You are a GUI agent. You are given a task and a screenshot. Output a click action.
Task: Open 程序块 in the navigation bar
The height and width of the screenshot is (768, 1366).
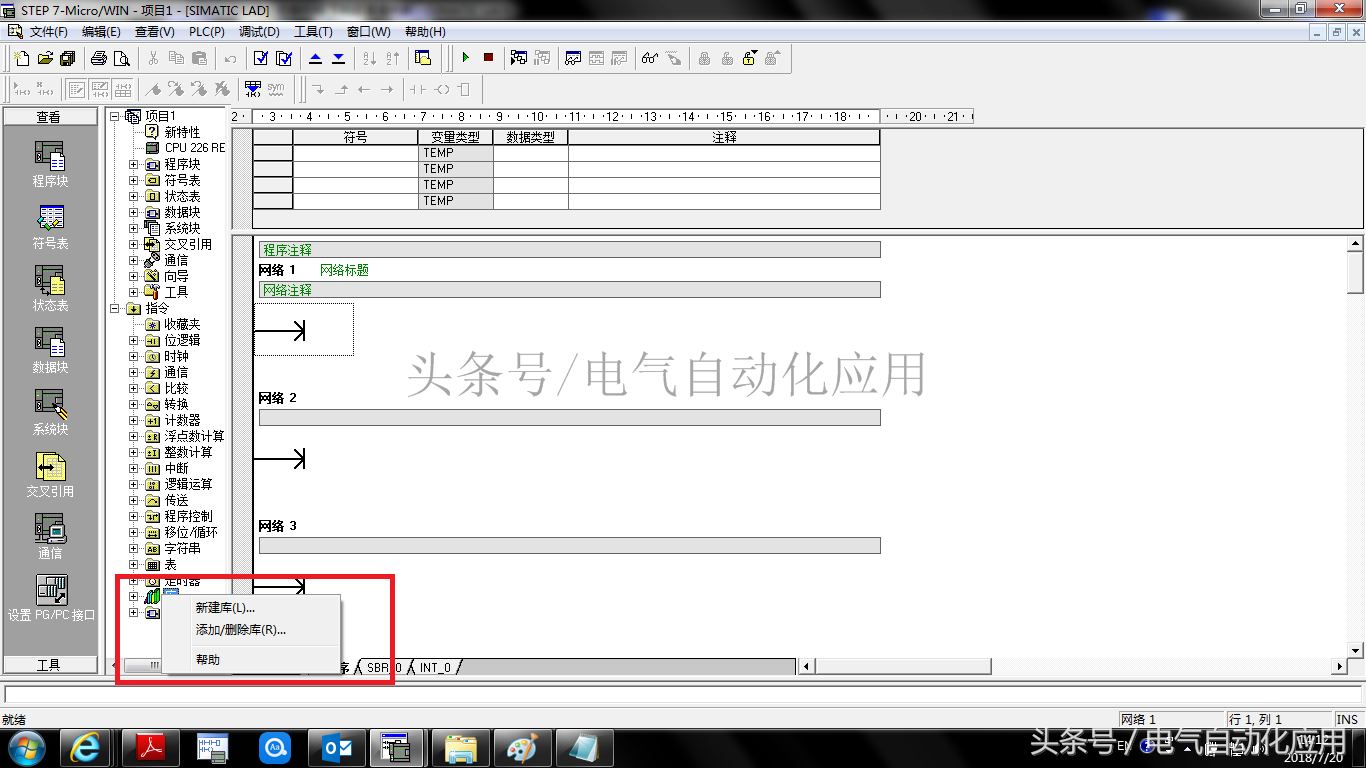coord(50,163)
